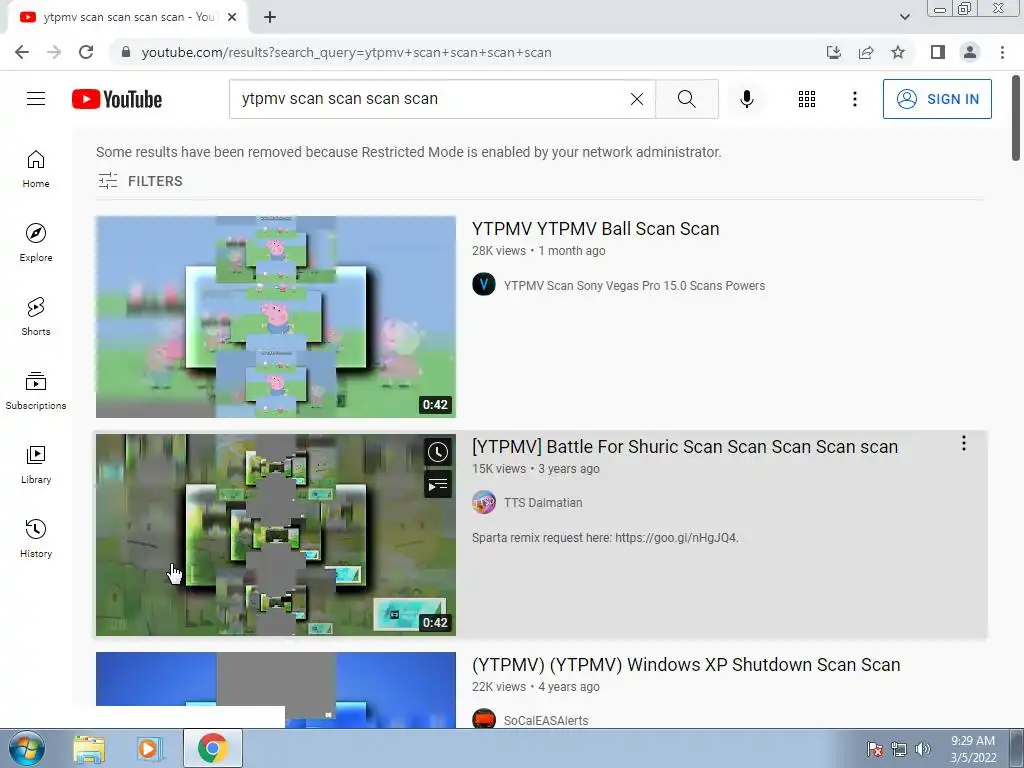Viewport: 1024px width, 768px height.
Task: Click the address bar URL
Action: tap(346, 52)
